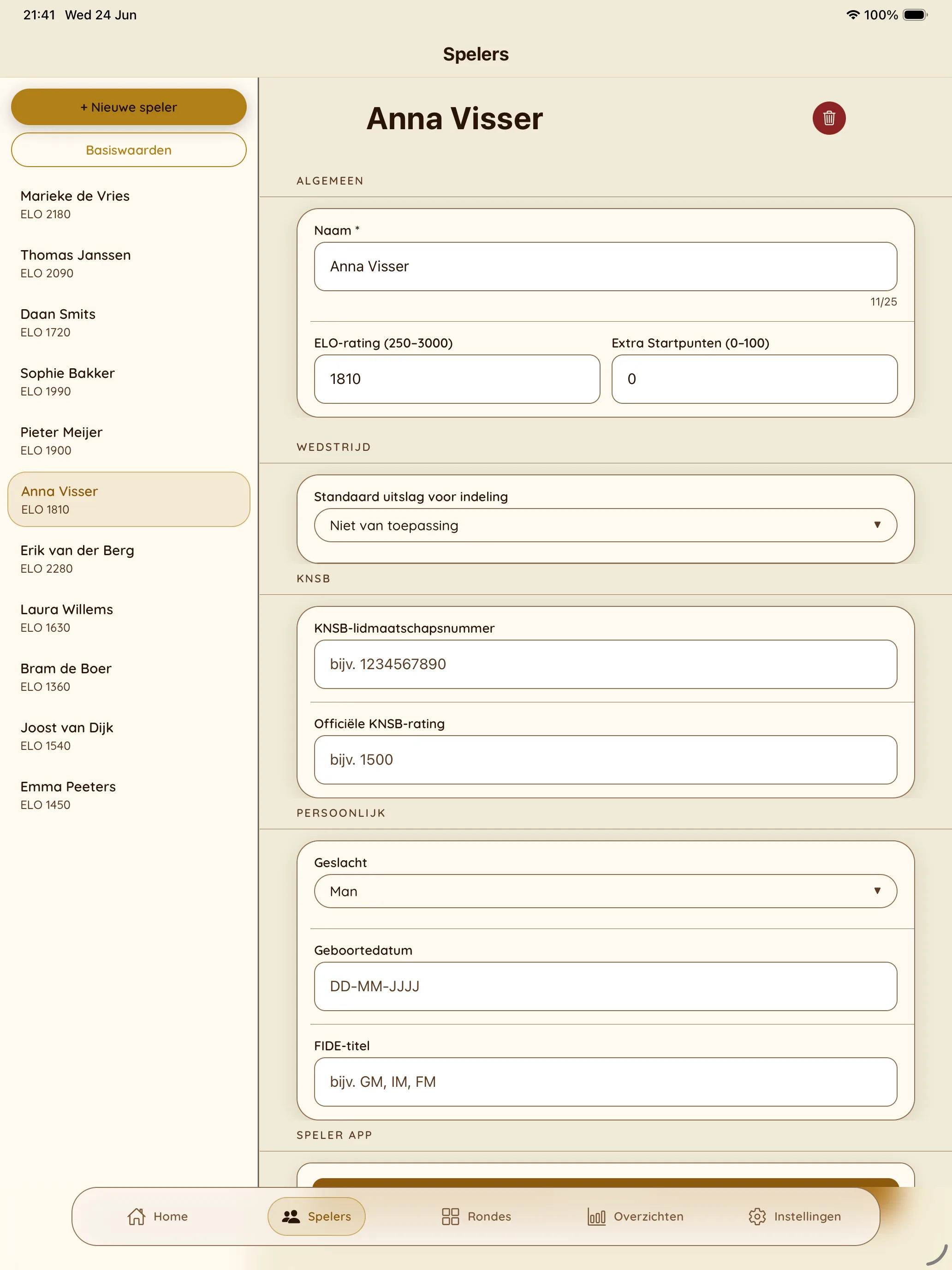This screenshot has height=1270, width=952.
Task: Select player Laura Willems
Action: (129, 618)
